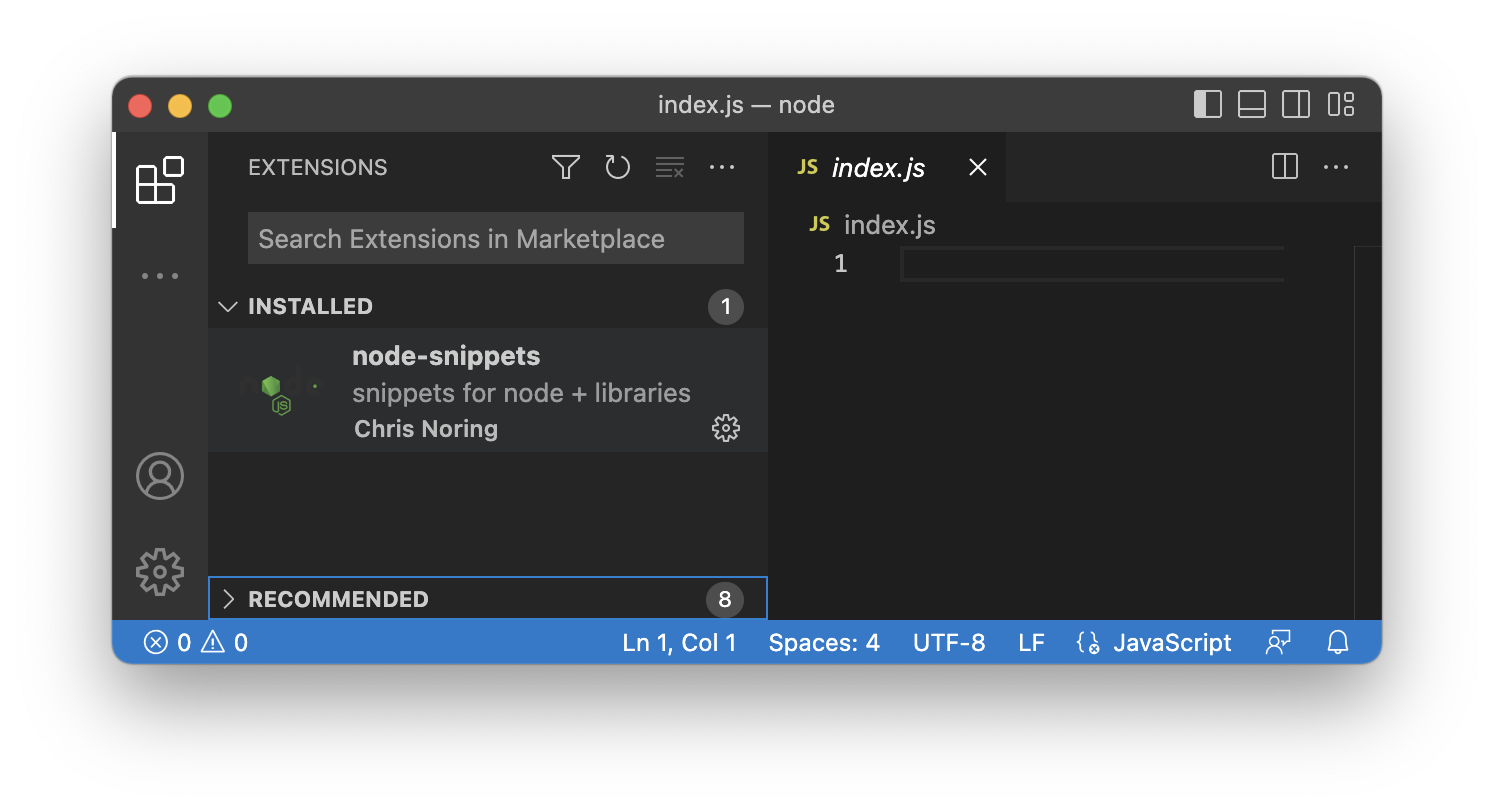Image resolution: width=1494 pixels, height=812 pixels.
Task: Close the index.js tab
Action: (978, 168)
